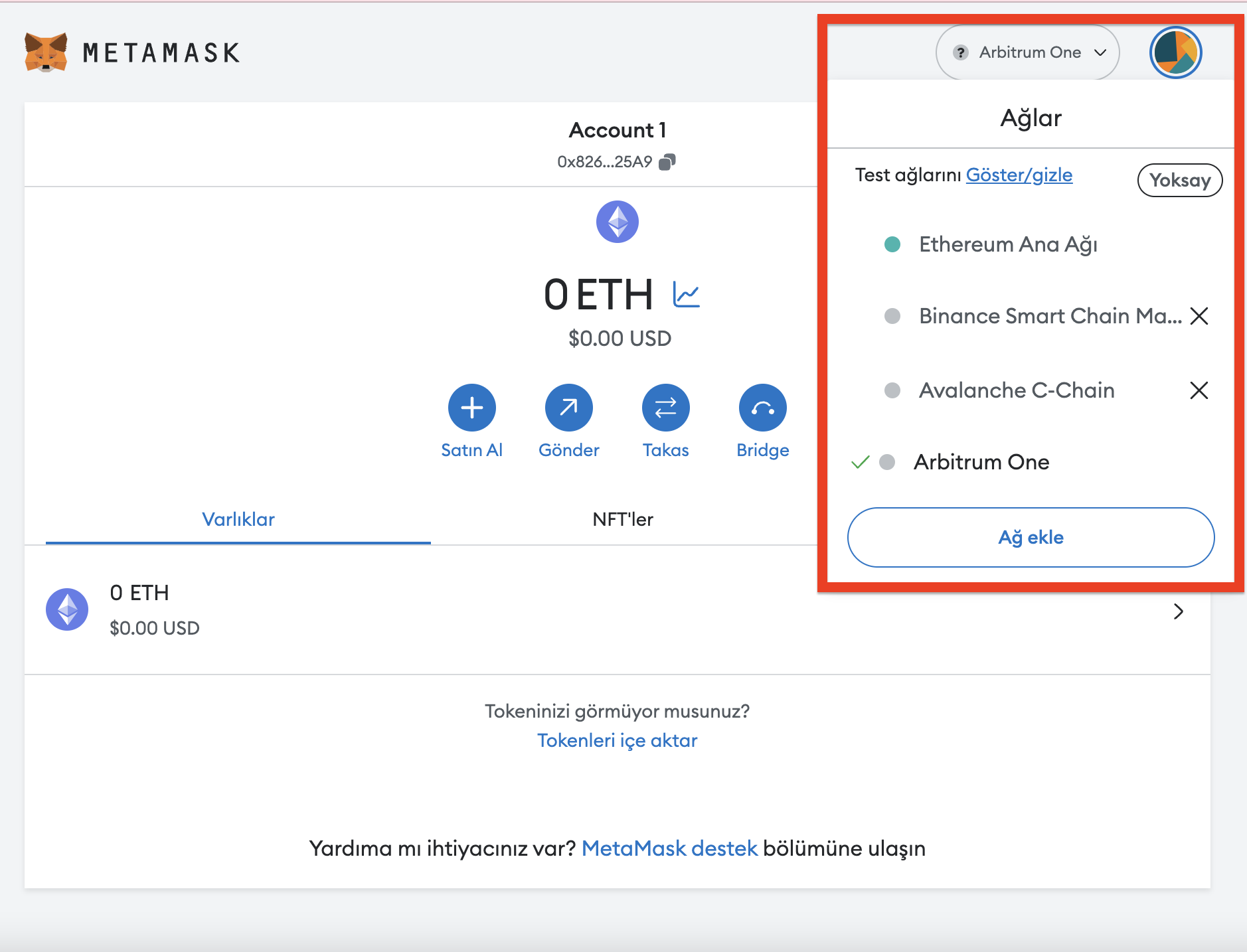The image size is (1247, 952).
Task: Click the Göster/gizle test networks link
Action: click(x=1019, y=175)
